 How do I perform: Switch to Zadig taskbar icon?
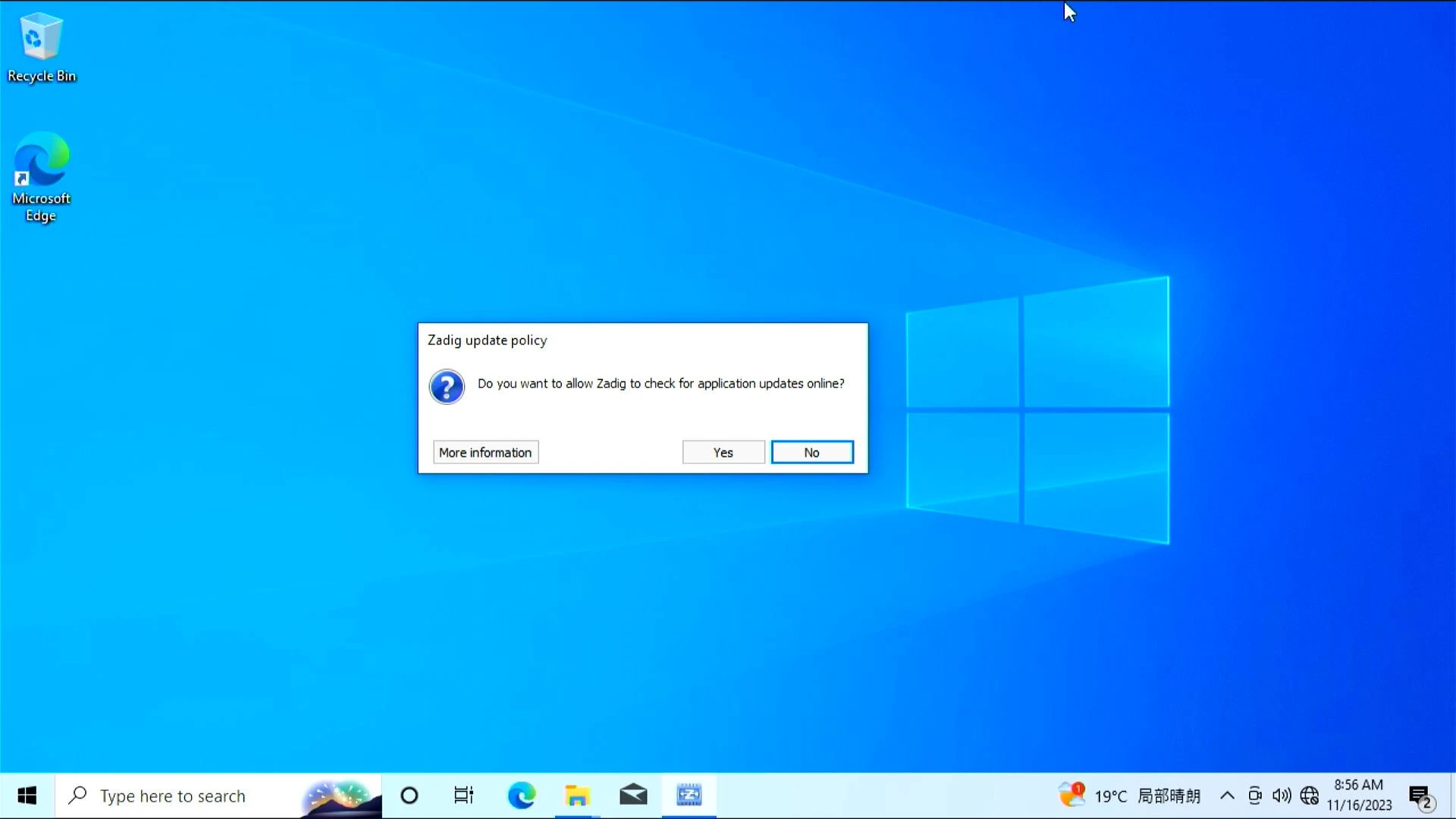click(x=689, y=795)
